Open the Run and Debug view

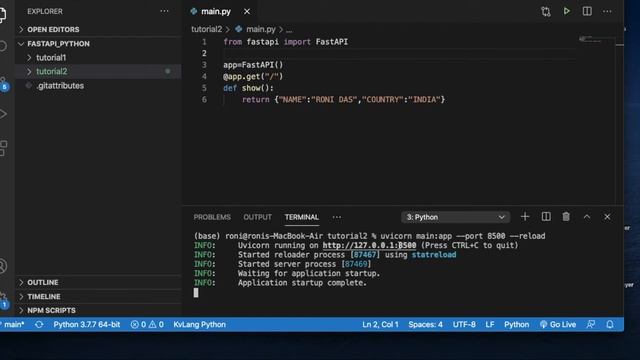[x=3, y=114]
